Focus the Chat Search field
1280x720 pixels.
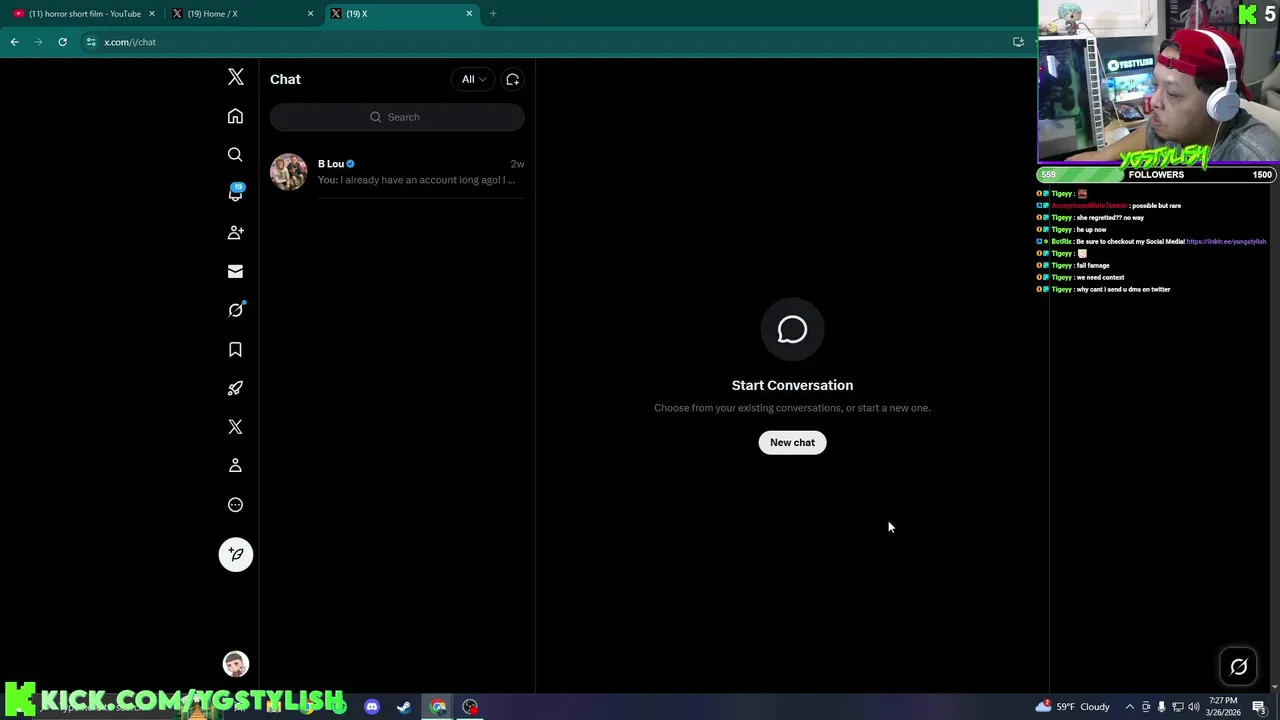(x=397, y=117)
